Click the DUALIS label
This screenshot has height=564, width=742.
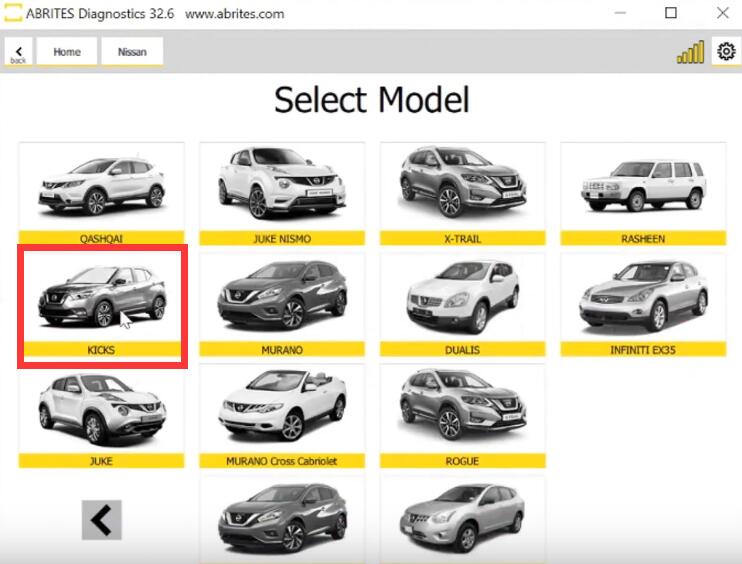pos(463,350)
